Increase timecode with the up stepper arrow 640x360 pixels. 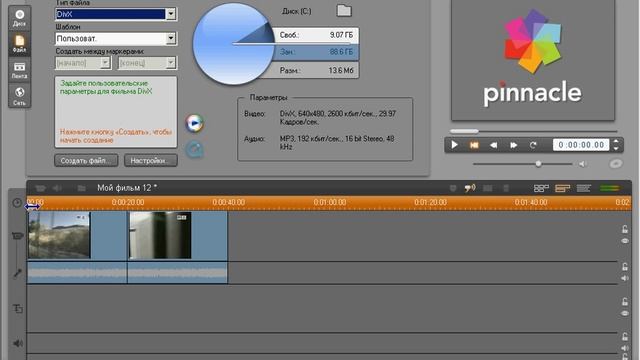616,142
